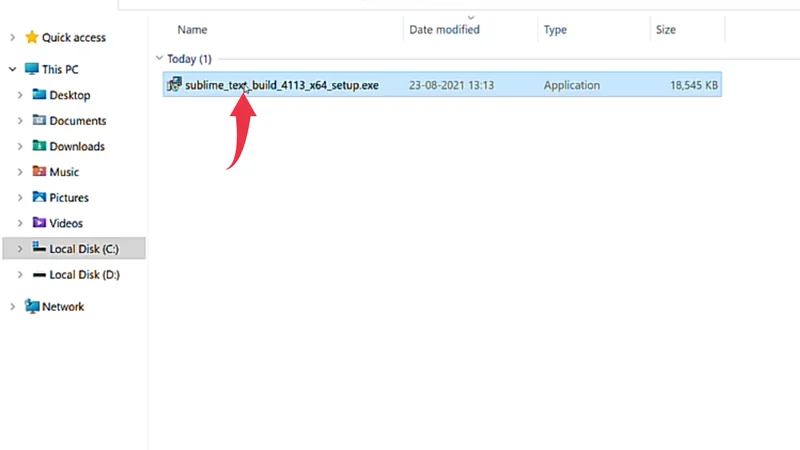Viewport: 800px width, 450px height.
Task: Click the sublime_text setup.exe file icon
Action: pos(174,85)
